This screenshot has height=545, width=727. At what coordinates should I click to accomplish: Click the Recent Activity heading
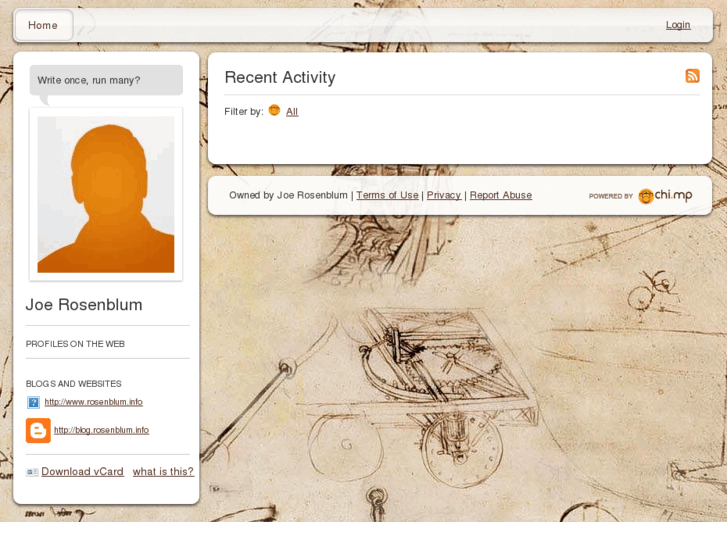pyautogui.click(x=280, y=77)
